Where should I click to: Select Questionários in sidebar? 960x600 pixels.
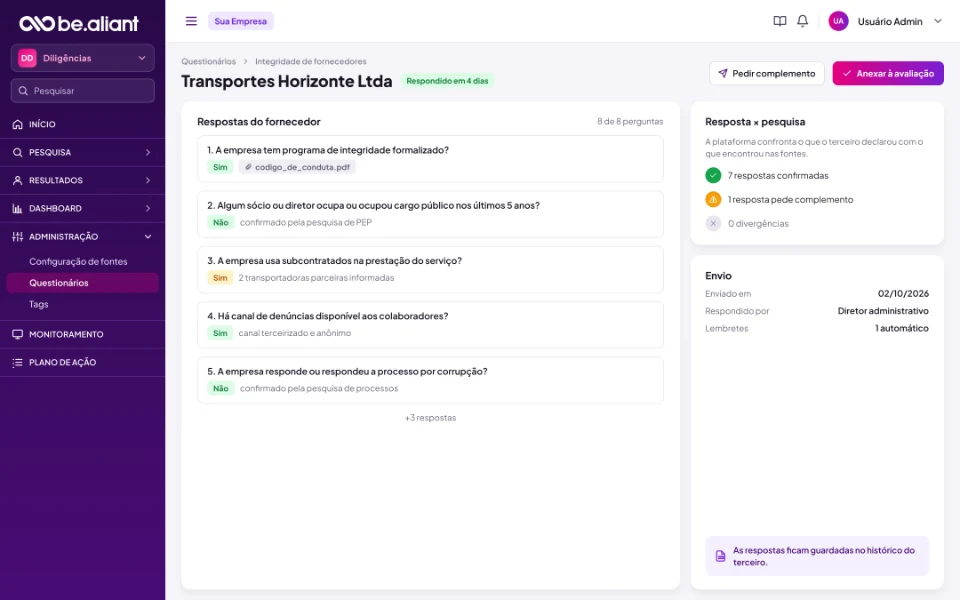click(x=82, y=283)
